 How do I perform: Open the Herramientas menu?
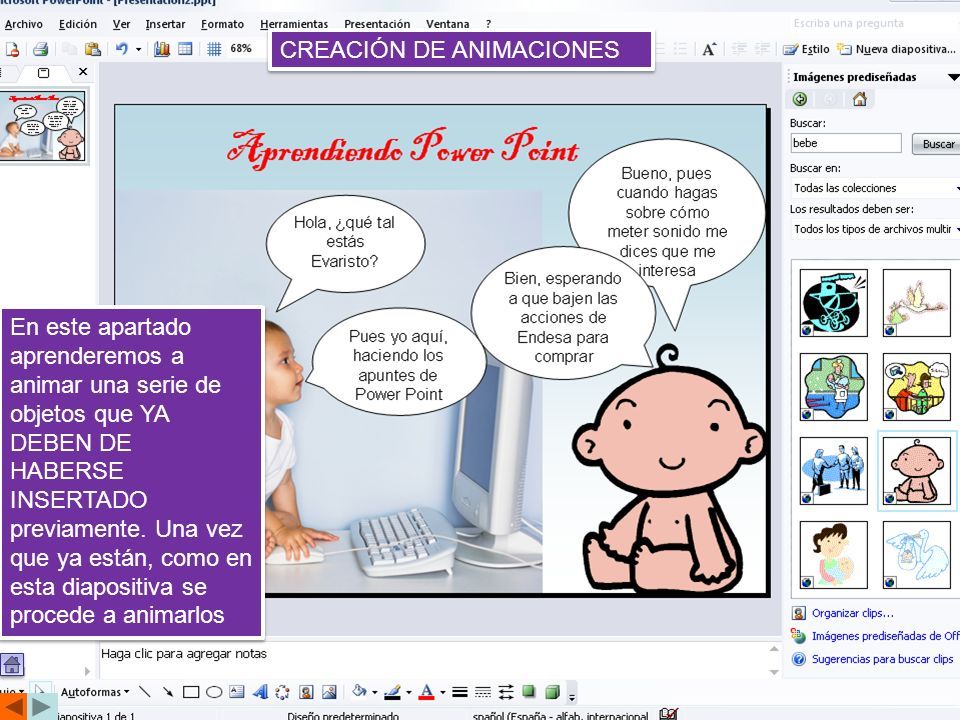pyautogui.click(x=294, y=24)
